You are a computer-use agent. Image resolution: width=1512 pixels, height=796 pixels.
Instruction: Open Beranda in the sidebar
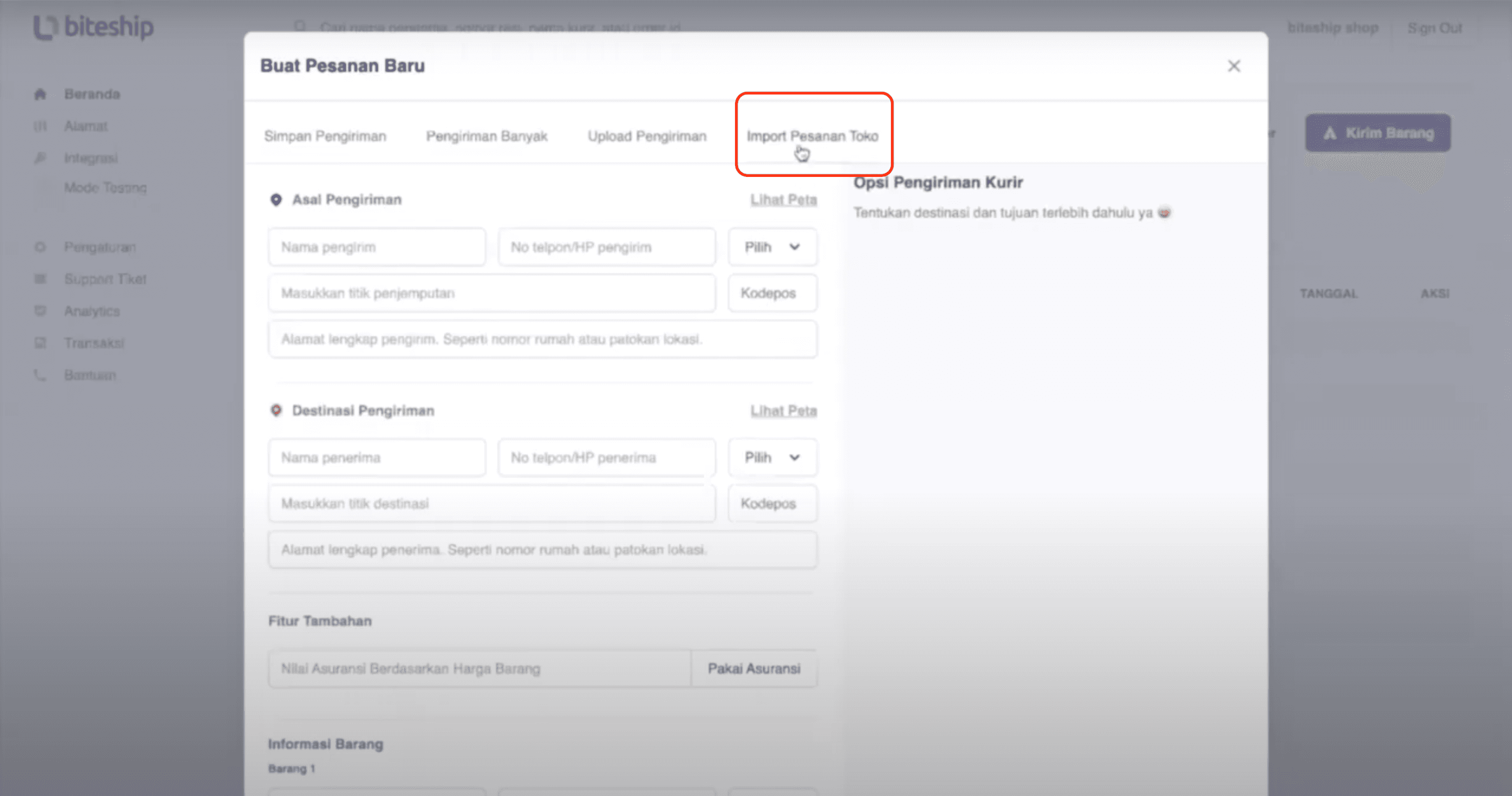(92, 94)
